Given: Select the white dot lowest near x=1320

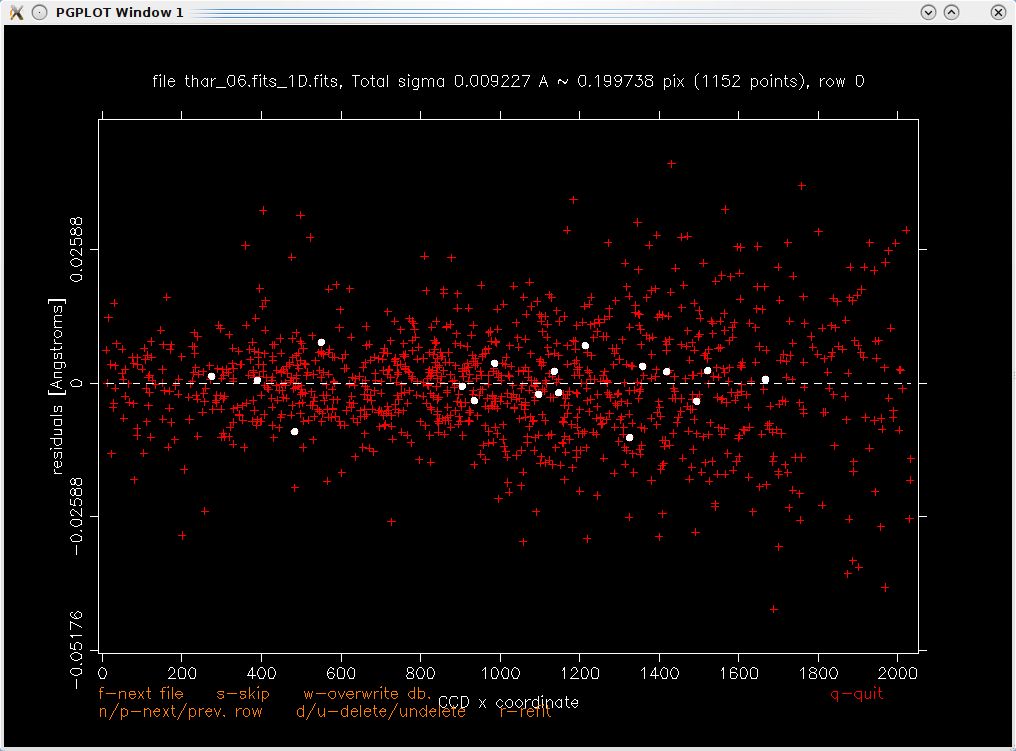Looking at the screenshot, I should pos(629,438).
